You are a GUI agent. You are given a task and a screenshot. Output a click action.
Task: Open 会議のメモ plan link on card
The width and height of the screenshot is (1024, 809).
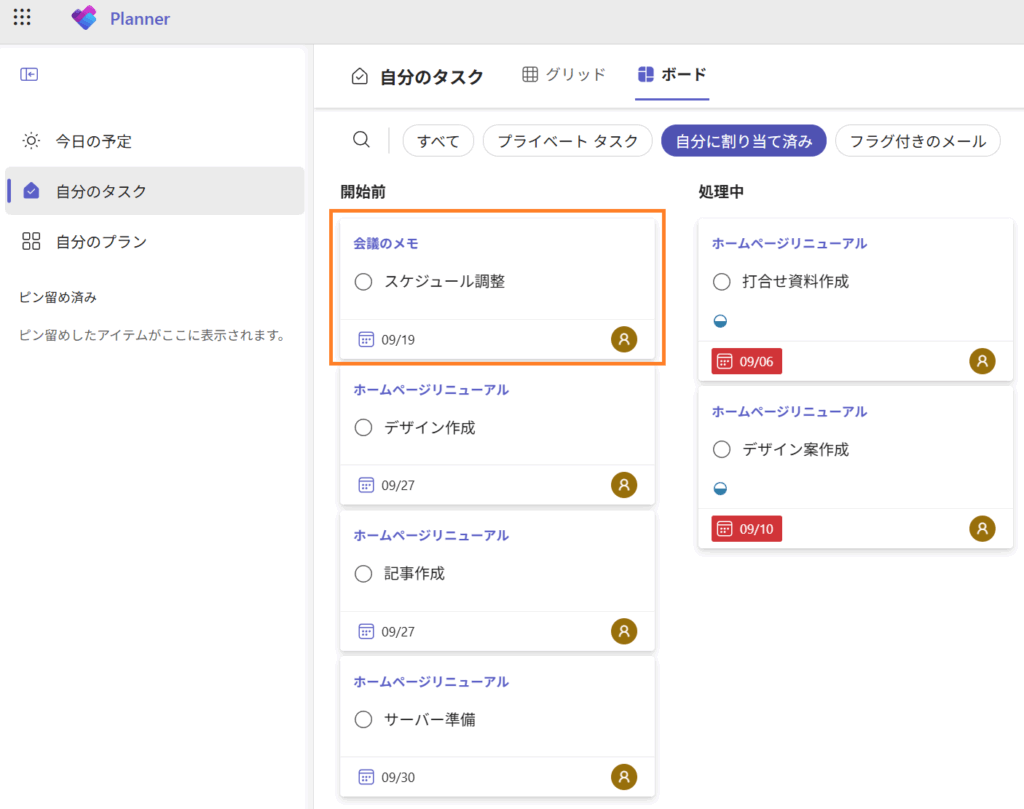click(386, 243)
